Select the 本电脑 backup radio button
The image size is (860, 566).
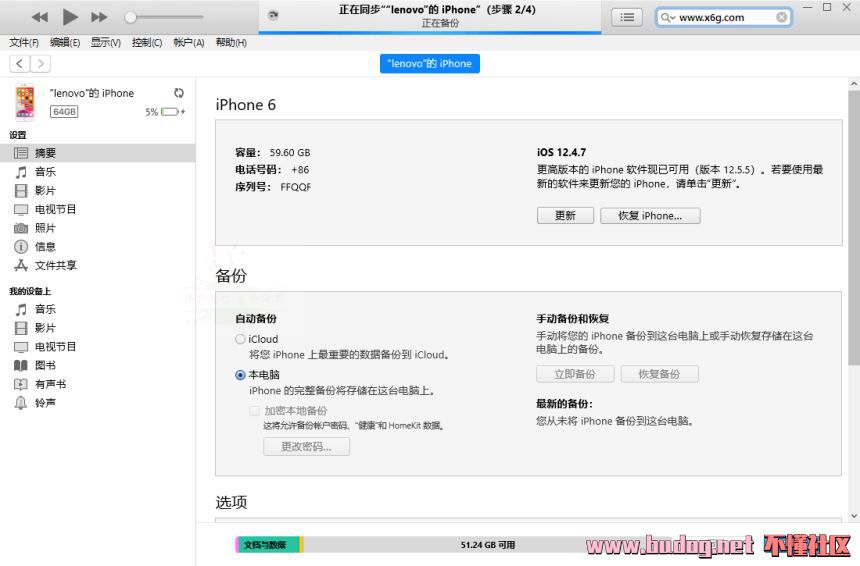pos(240,375)
